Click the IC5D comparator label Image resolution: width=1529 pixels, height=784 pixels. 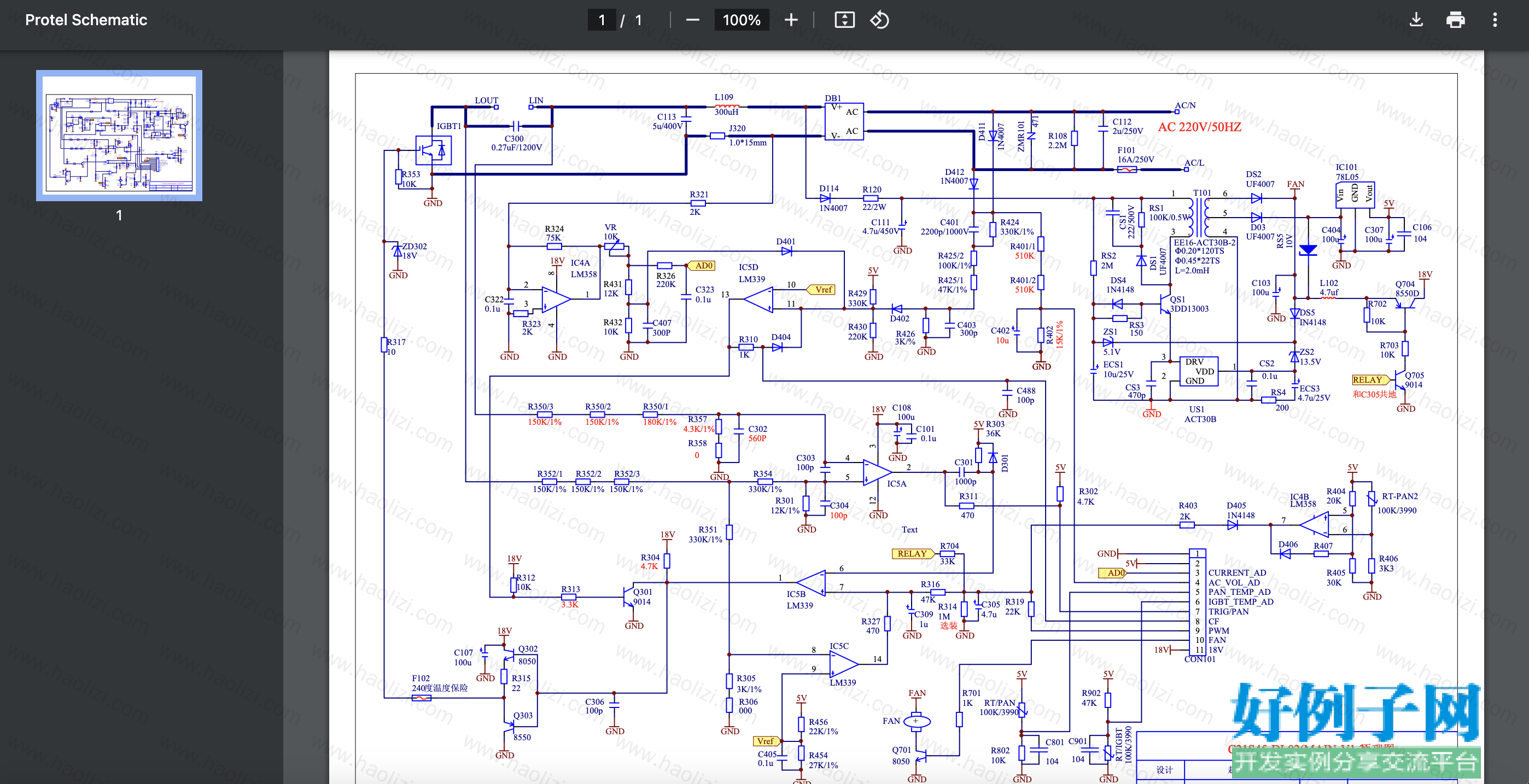[748, 268]
